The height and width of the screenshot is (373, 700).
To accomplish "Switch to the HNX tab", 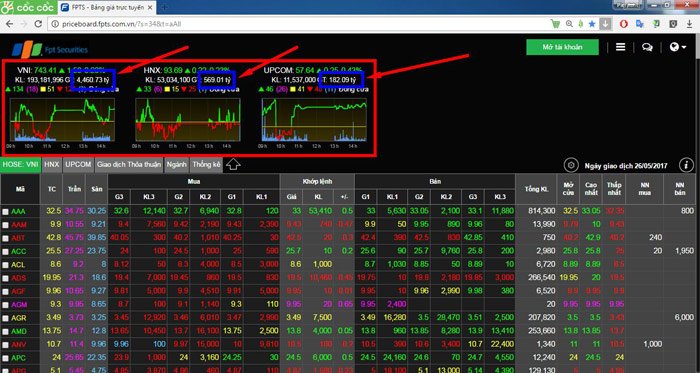I will point(52,165).
